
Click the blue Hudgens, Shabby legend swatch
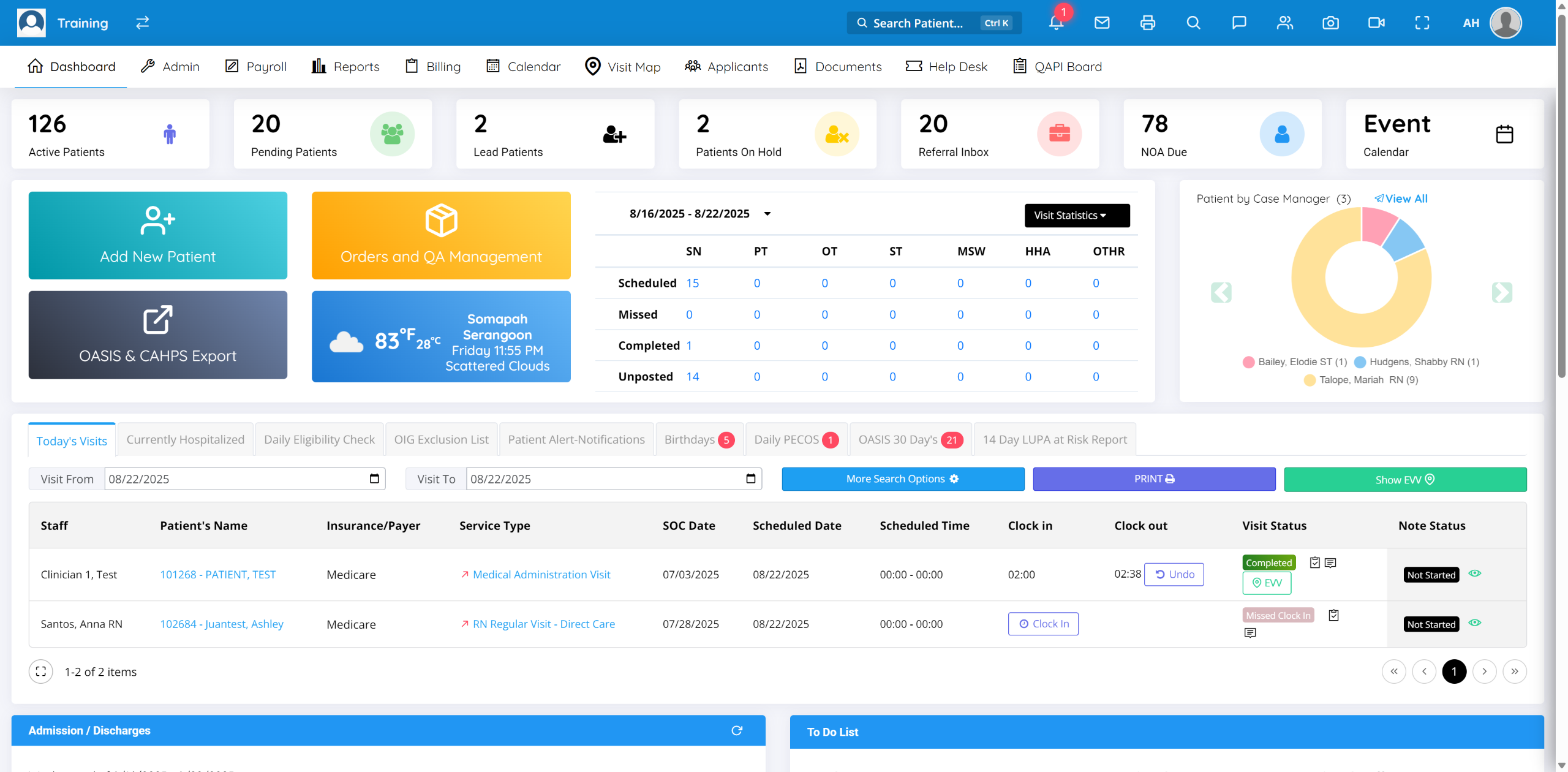[x=1360, y=362]
